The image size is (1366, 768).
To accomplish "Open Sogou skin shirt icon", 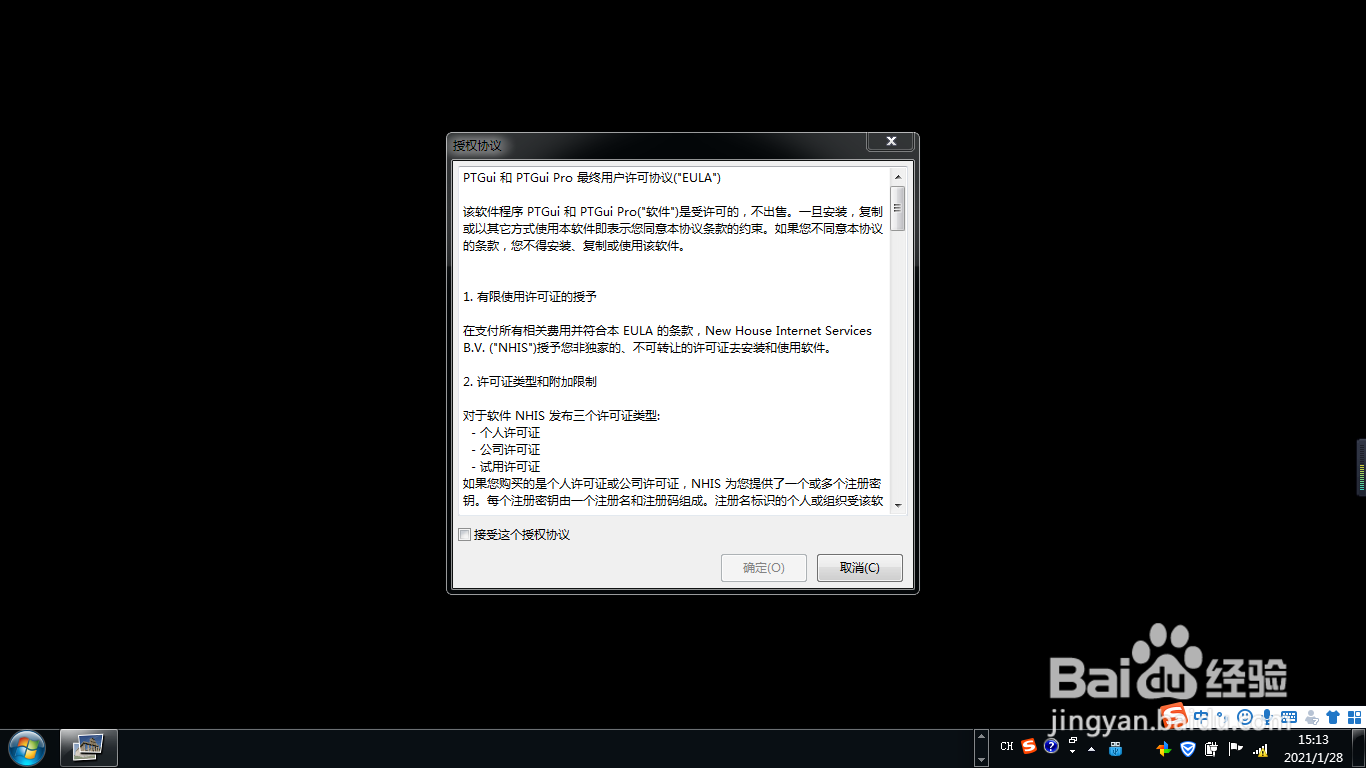I will click(x=1333, y=716).
